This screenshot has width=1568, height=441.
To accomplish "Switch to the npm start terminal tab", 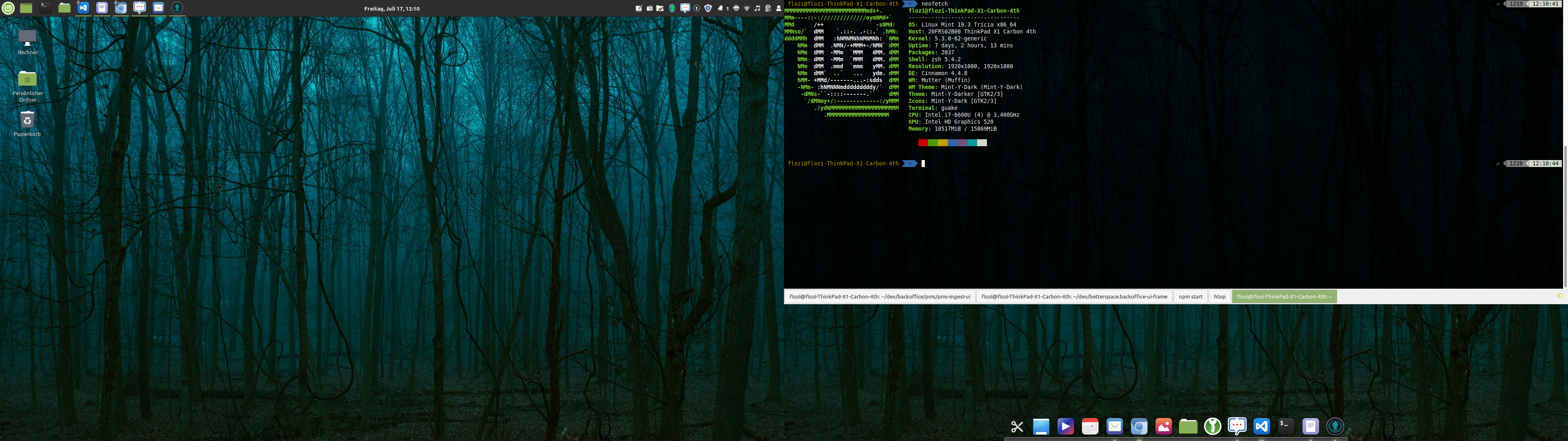I will [x=1190, y=296].
